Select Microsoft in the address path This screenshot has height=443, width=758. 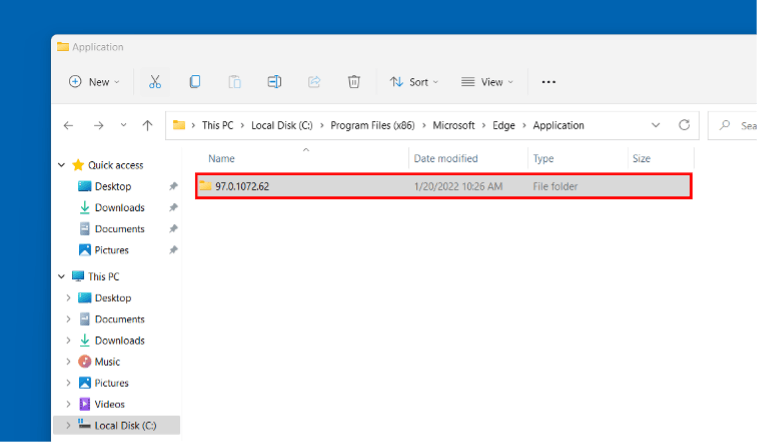click(x=453, y=125)
